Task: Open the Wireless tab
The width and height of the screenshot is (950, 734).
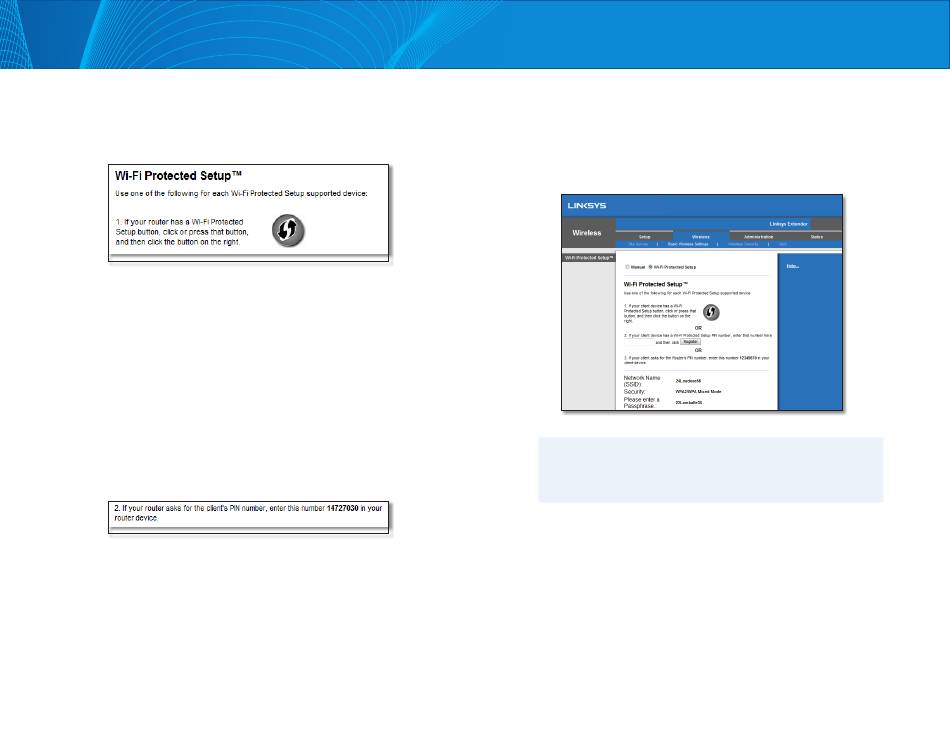Action: pos(700,236)
